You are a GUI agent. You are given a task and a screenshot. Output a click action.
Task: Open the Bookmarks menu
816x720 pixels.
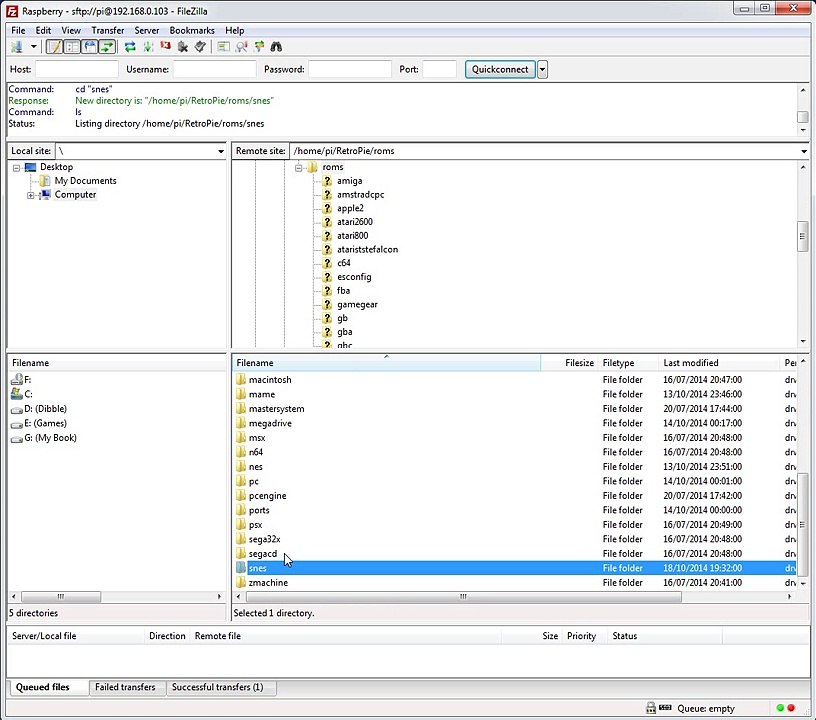[x=192, y=30]
